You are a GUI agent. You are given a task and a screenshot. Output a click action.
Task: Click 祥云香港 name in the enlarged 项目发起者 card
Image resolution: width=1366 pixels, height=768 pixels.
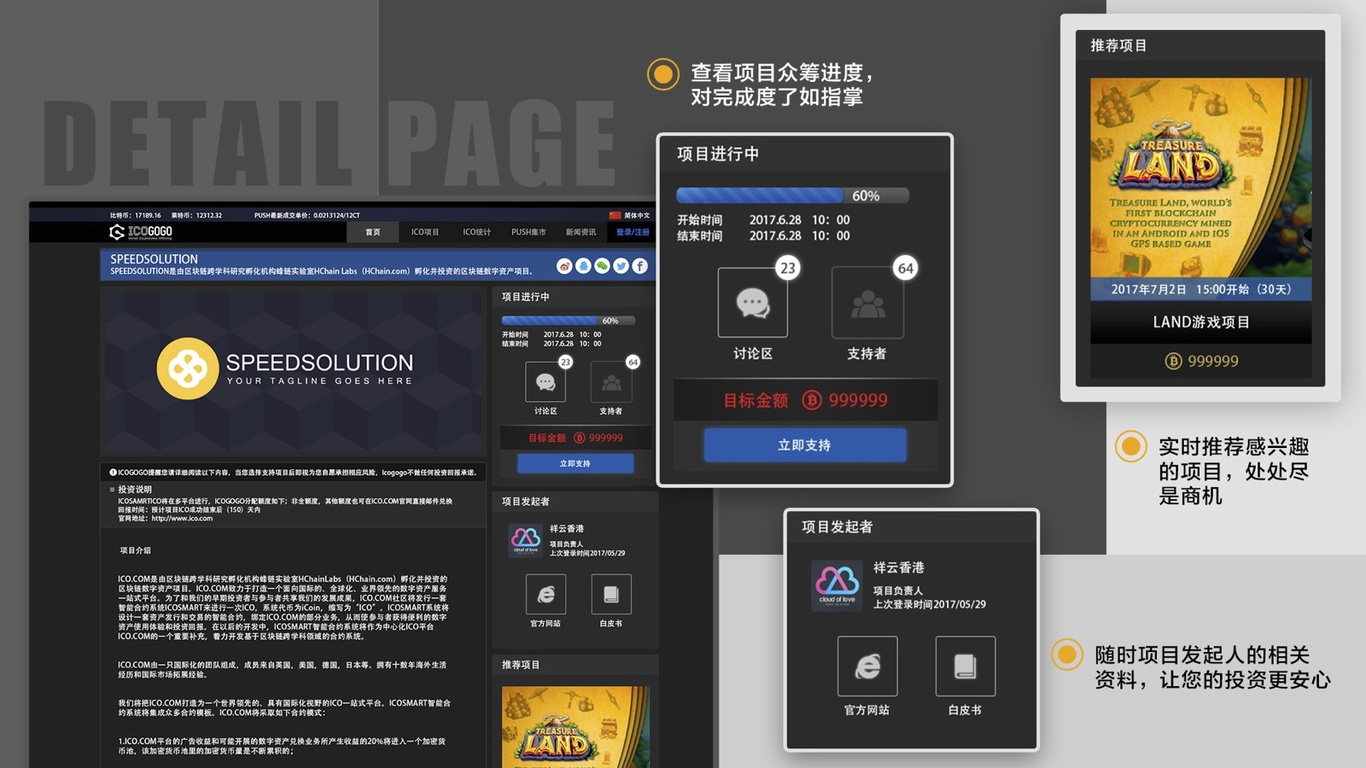click(899, 568)
